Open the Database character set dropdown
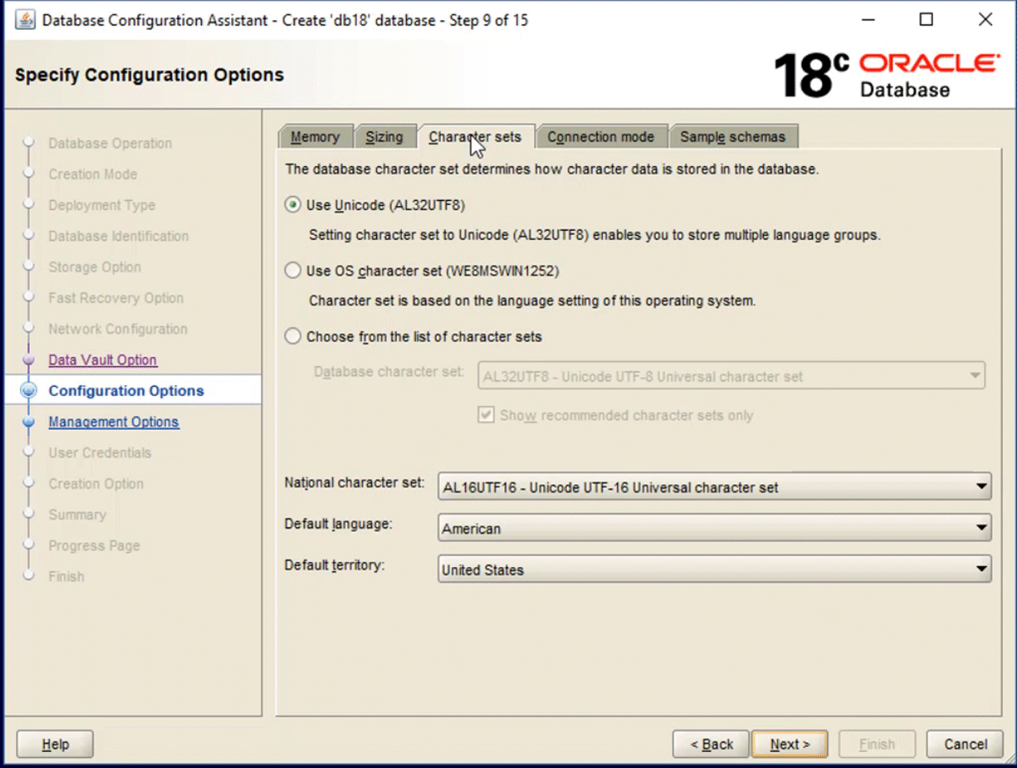 click(x=731, y=376)
